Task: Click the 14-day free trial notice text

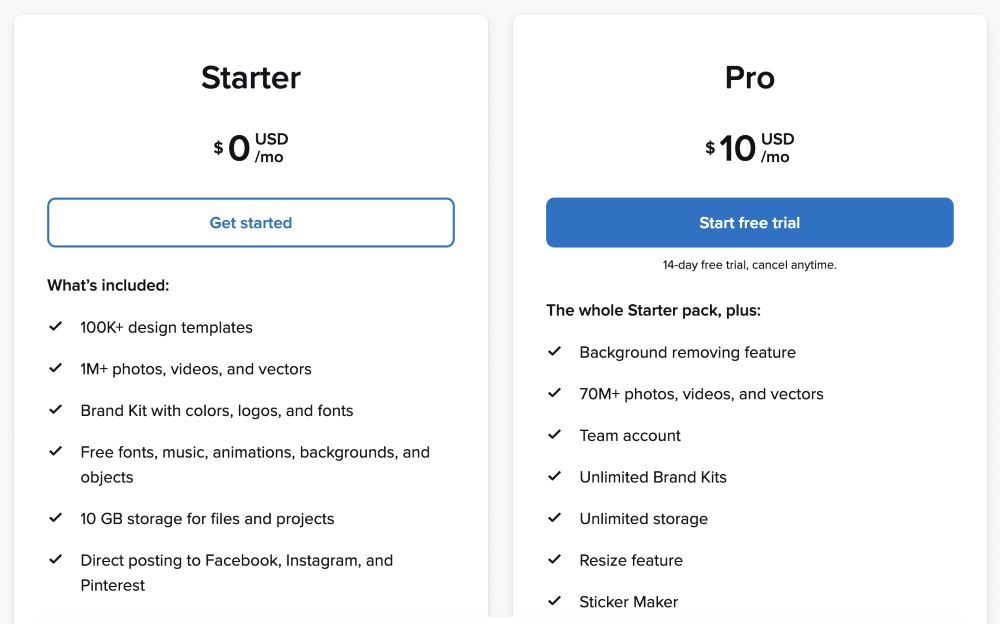Action: 749,265
